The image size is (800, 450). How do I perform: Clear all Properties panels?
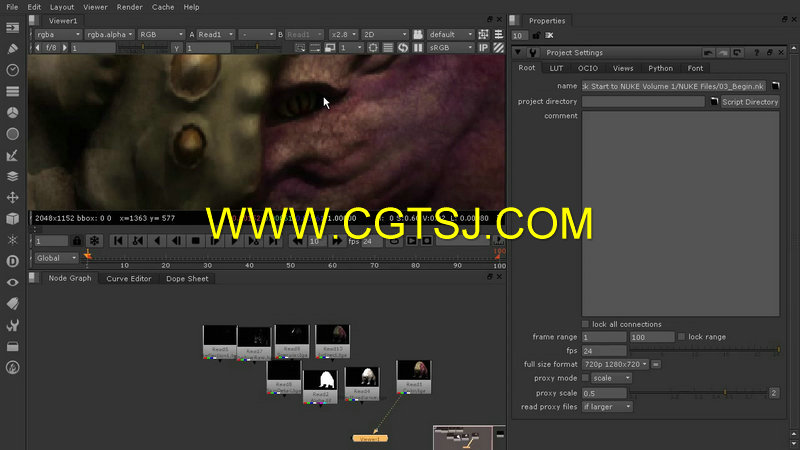tap(549, 35)
